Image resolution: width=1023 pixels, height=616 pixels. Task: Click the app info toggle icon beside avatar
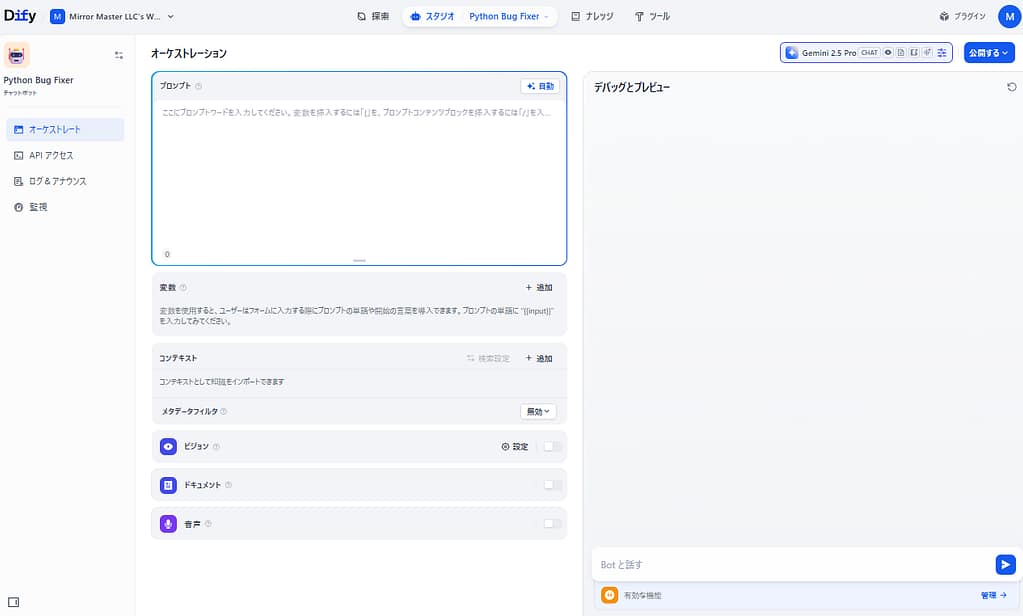(119, 56)
